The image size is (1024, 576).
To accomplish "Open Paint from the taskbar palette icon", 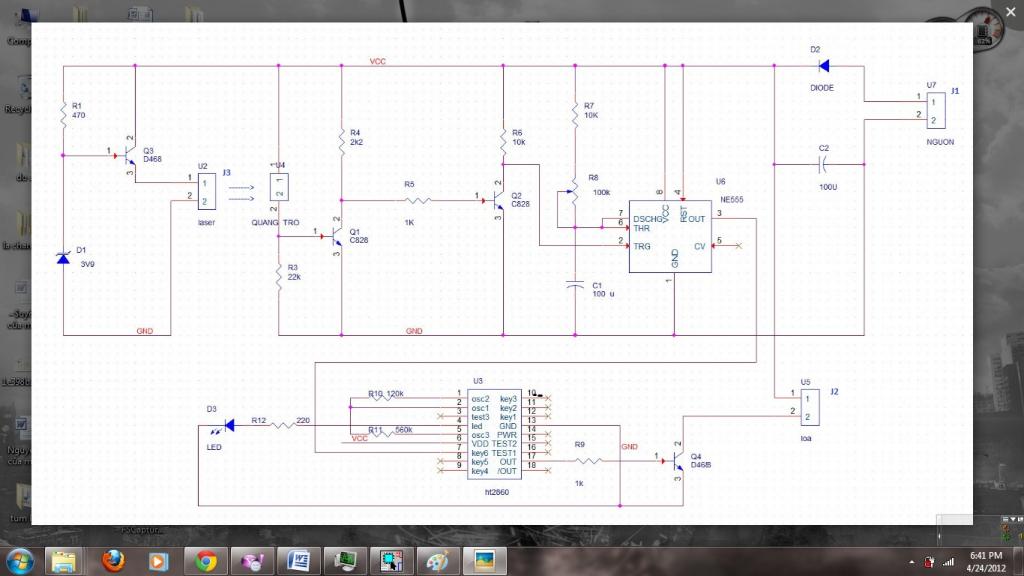I will point(438,562).
